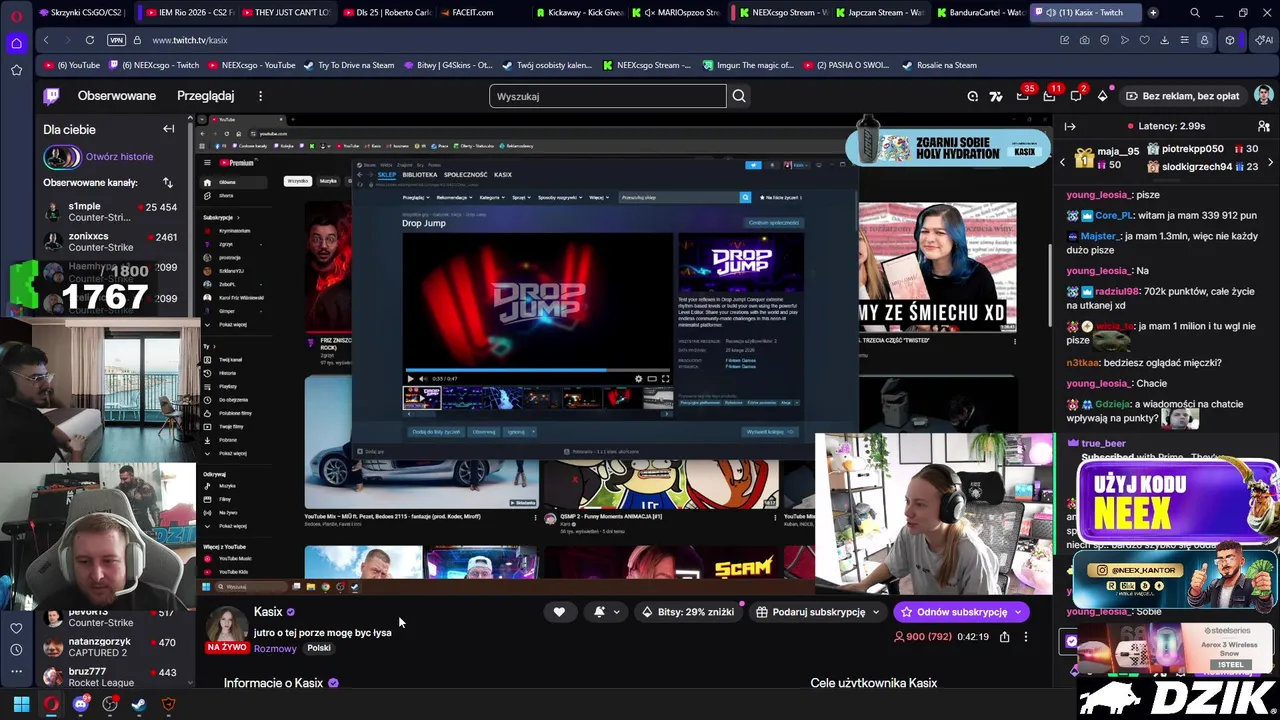Open the Rozmowy category link
Screen dimensions: 1280x720
click(x=275, y=648)
